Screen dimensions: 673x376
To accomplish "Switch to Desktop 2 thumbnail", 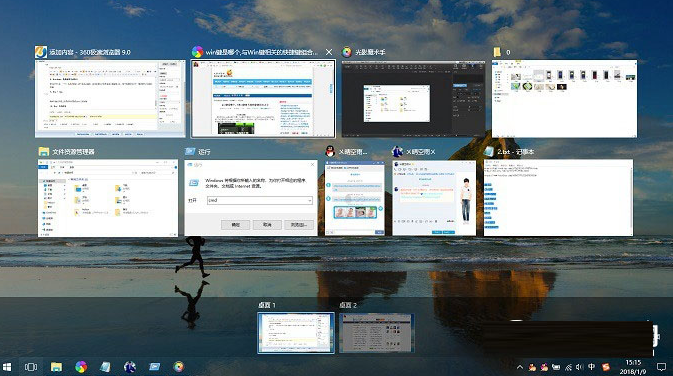I will pyautogui.click(x=376, y=333).
